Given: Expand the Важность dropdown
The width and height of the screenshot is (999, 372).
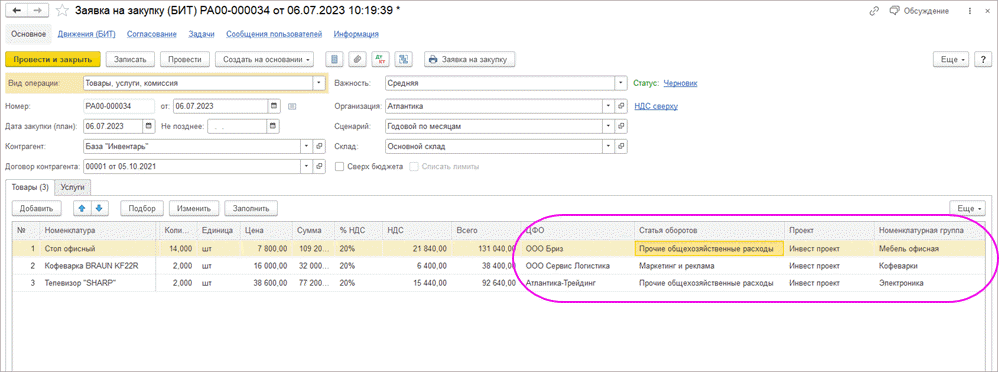Looking at the screenshot, I should (x=621, y=83).
